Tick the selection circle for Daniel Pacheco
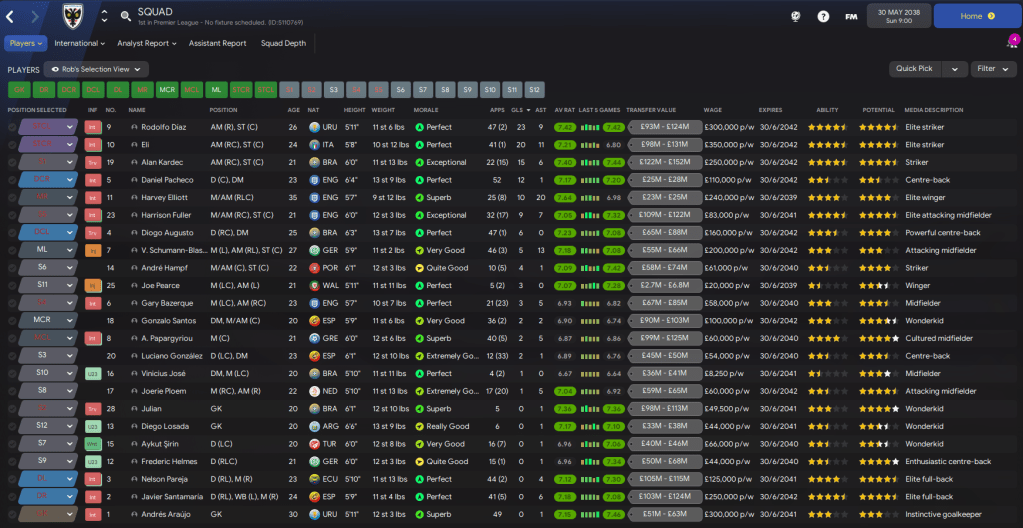 click(12, 180)
